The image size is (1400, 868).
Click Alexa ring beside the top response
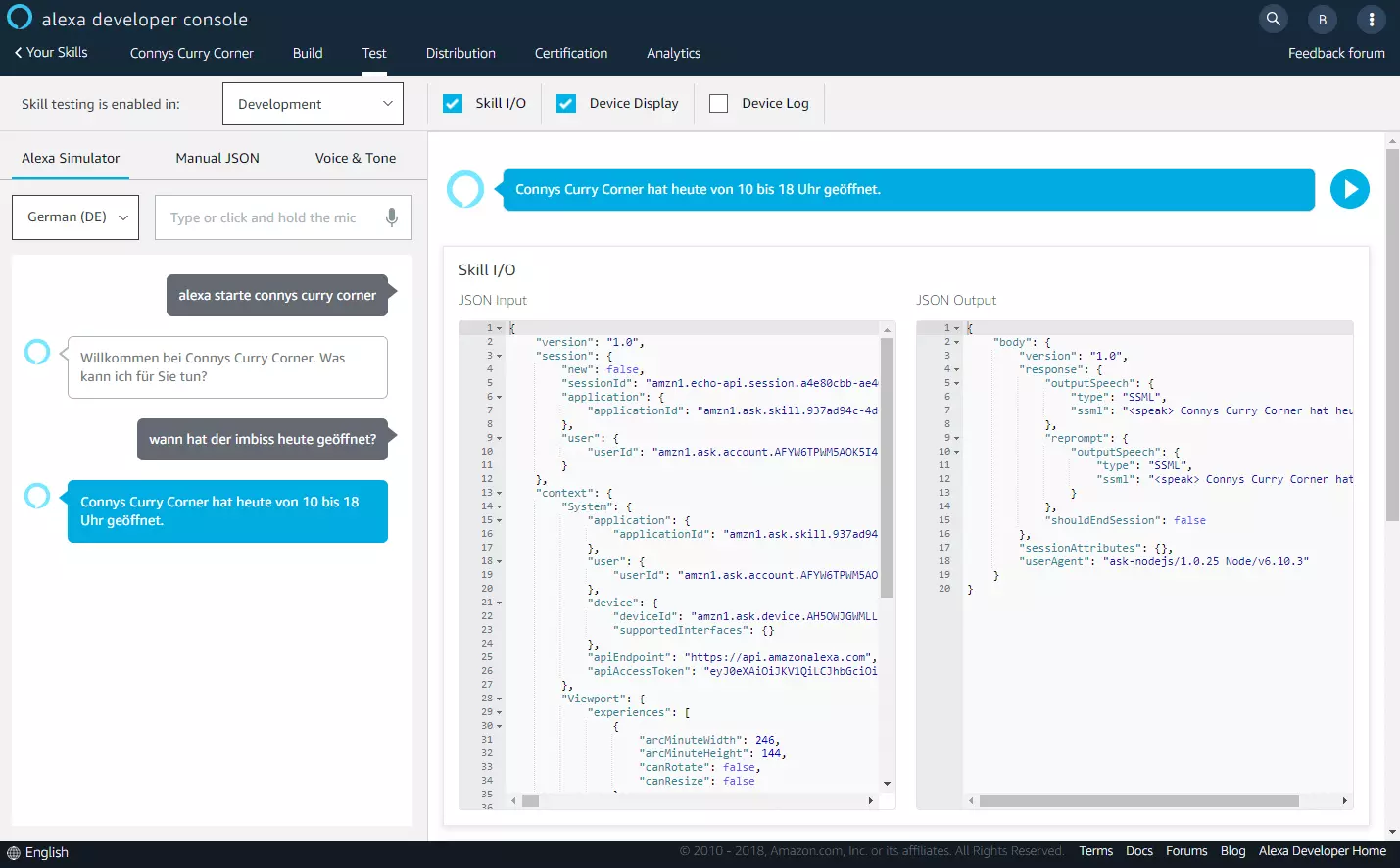point(465,189)
